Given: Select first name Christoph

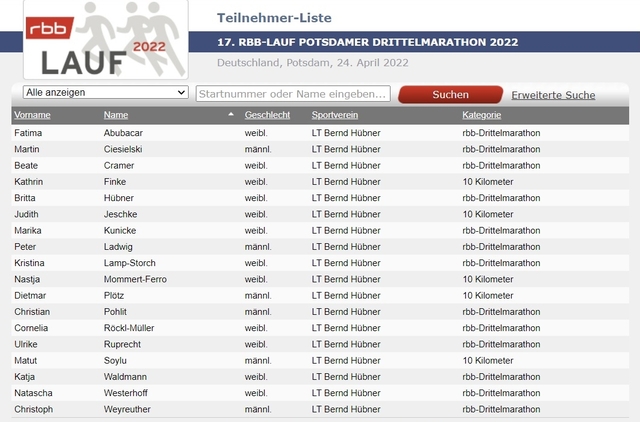Looking at the screenshot, I should pos(33,409).
